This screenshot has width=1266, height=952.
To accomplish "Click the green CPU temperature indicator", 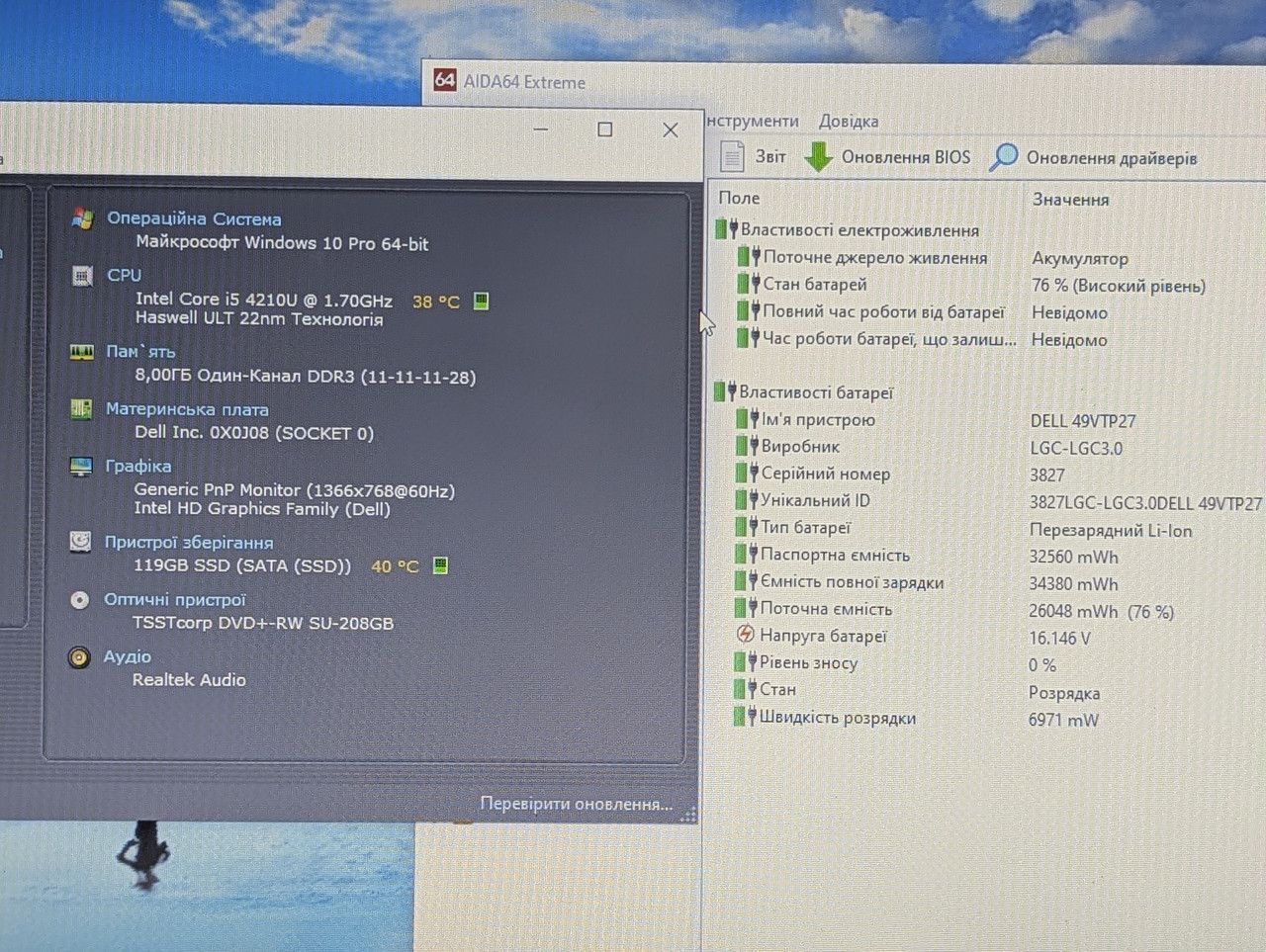I will point(481,301).
